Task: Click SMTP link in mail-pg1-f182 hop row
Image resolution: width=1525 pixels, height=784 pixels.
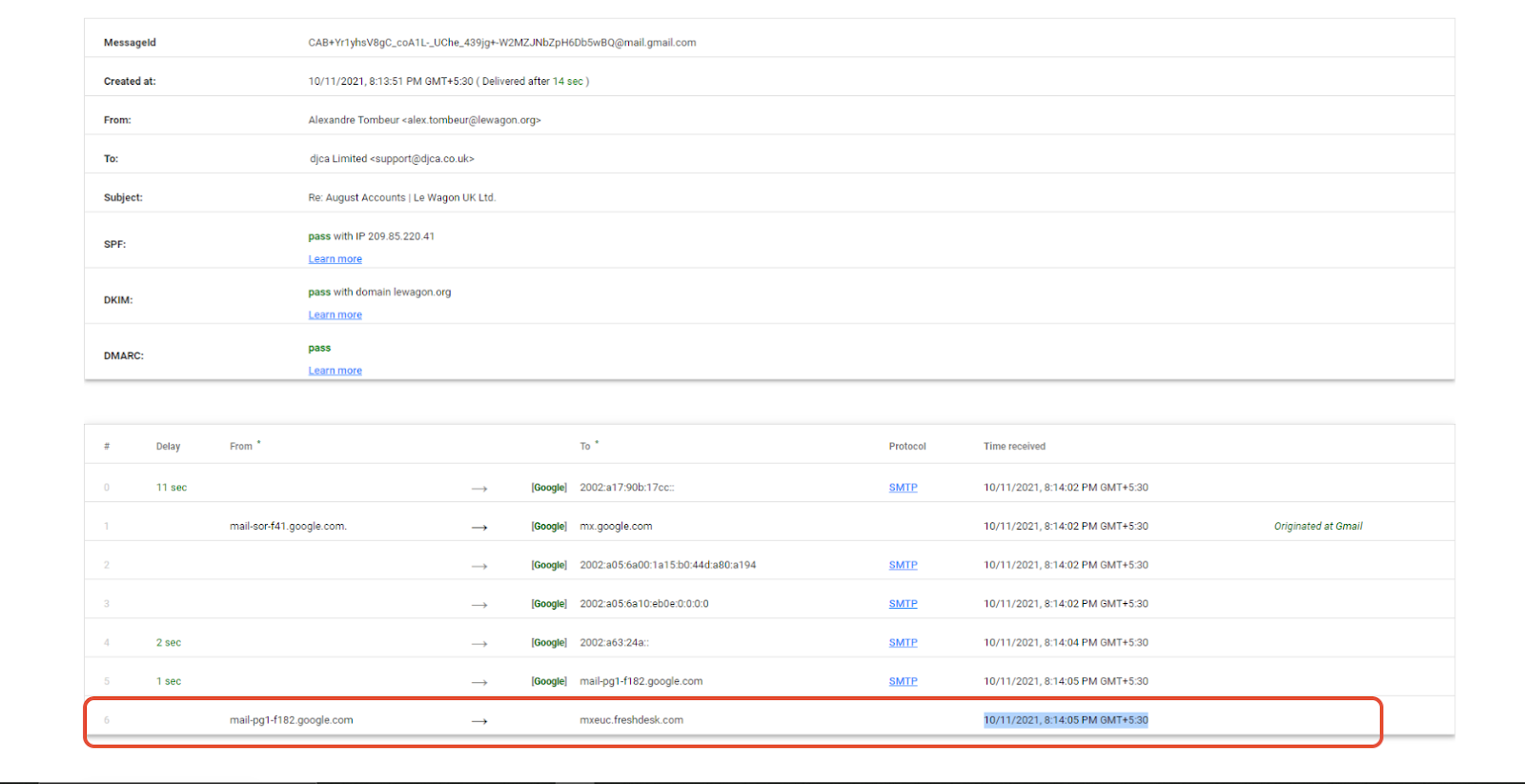Action: [x=903, y=682]
